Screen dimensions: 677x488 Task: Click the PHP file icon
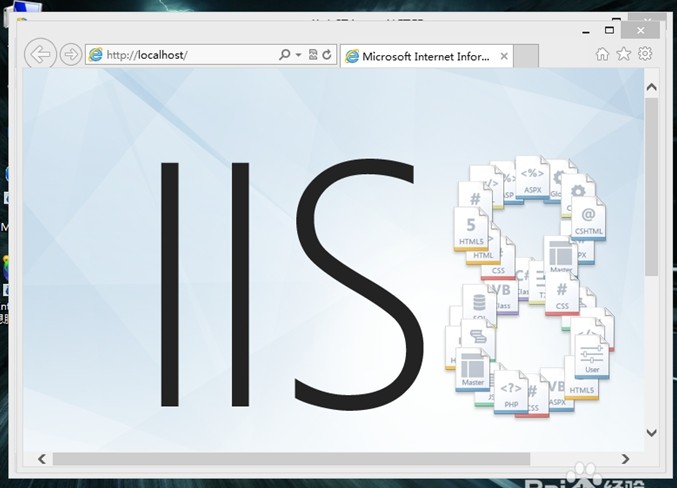tap(511, 392)
